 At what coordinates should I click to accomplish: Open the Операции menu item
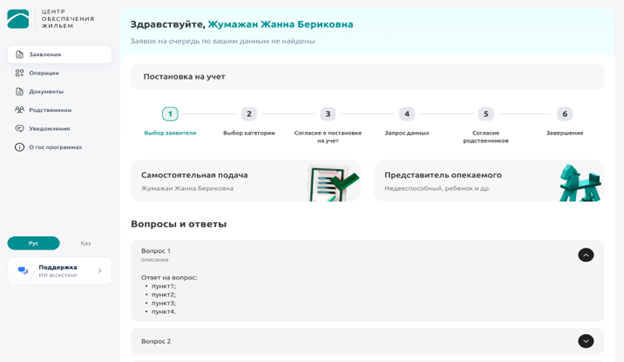60,73
